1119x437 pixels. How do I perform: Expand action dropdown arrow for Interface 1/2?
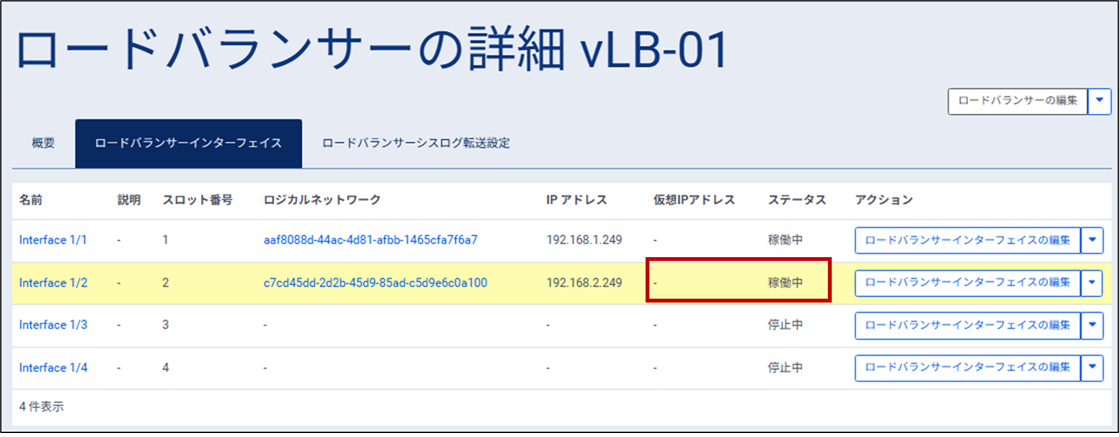coord(1092,283)
